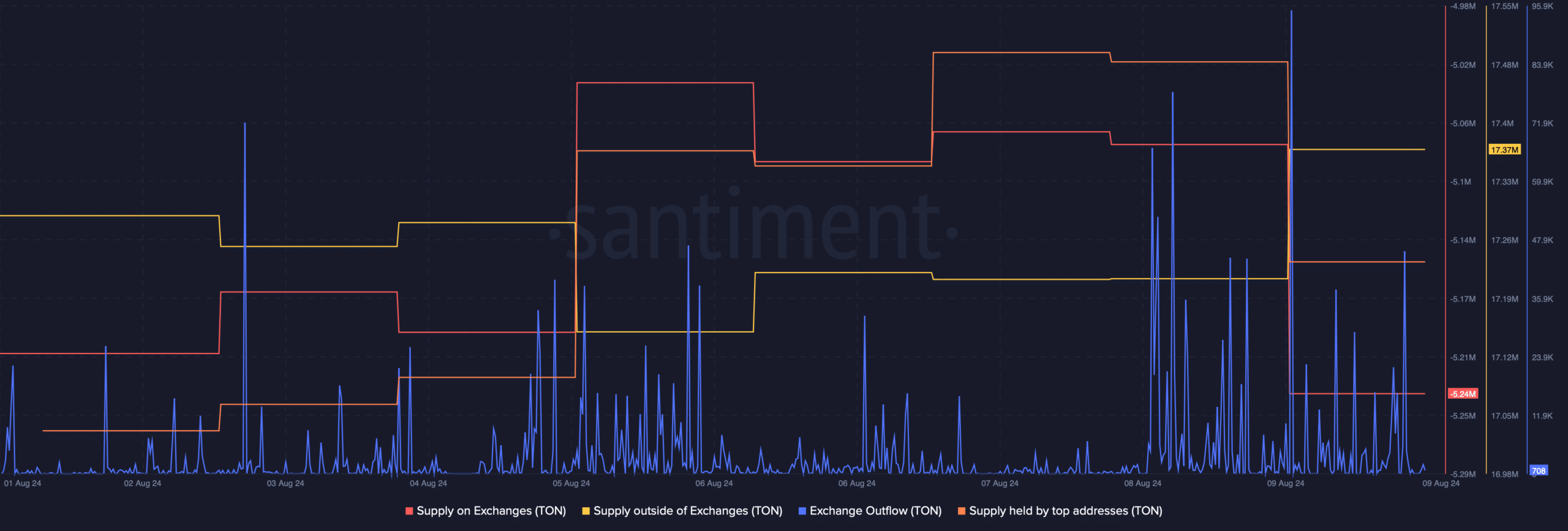Click the -5.02M axis label

[1463, 65]
